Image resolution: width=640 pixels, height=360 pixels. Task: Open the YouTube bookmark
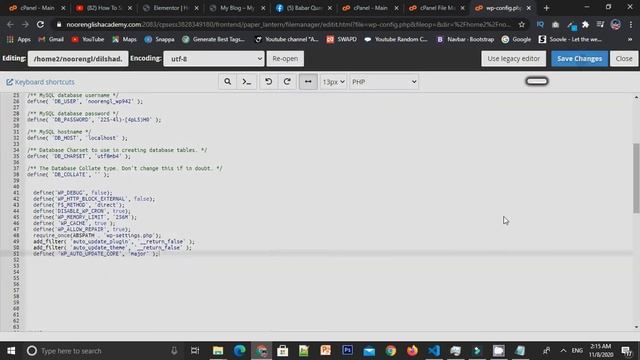tap(88, 39)
